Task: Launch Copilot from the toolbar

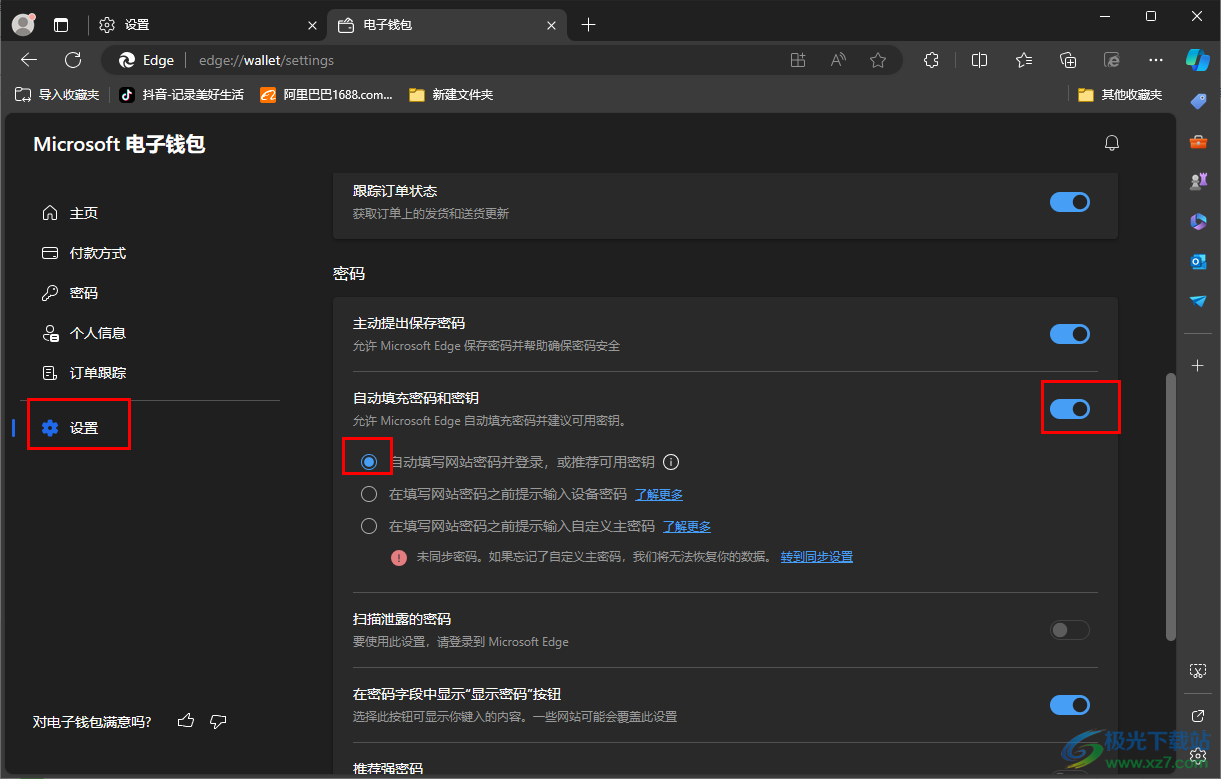Action: click(x=1198, y=59)
